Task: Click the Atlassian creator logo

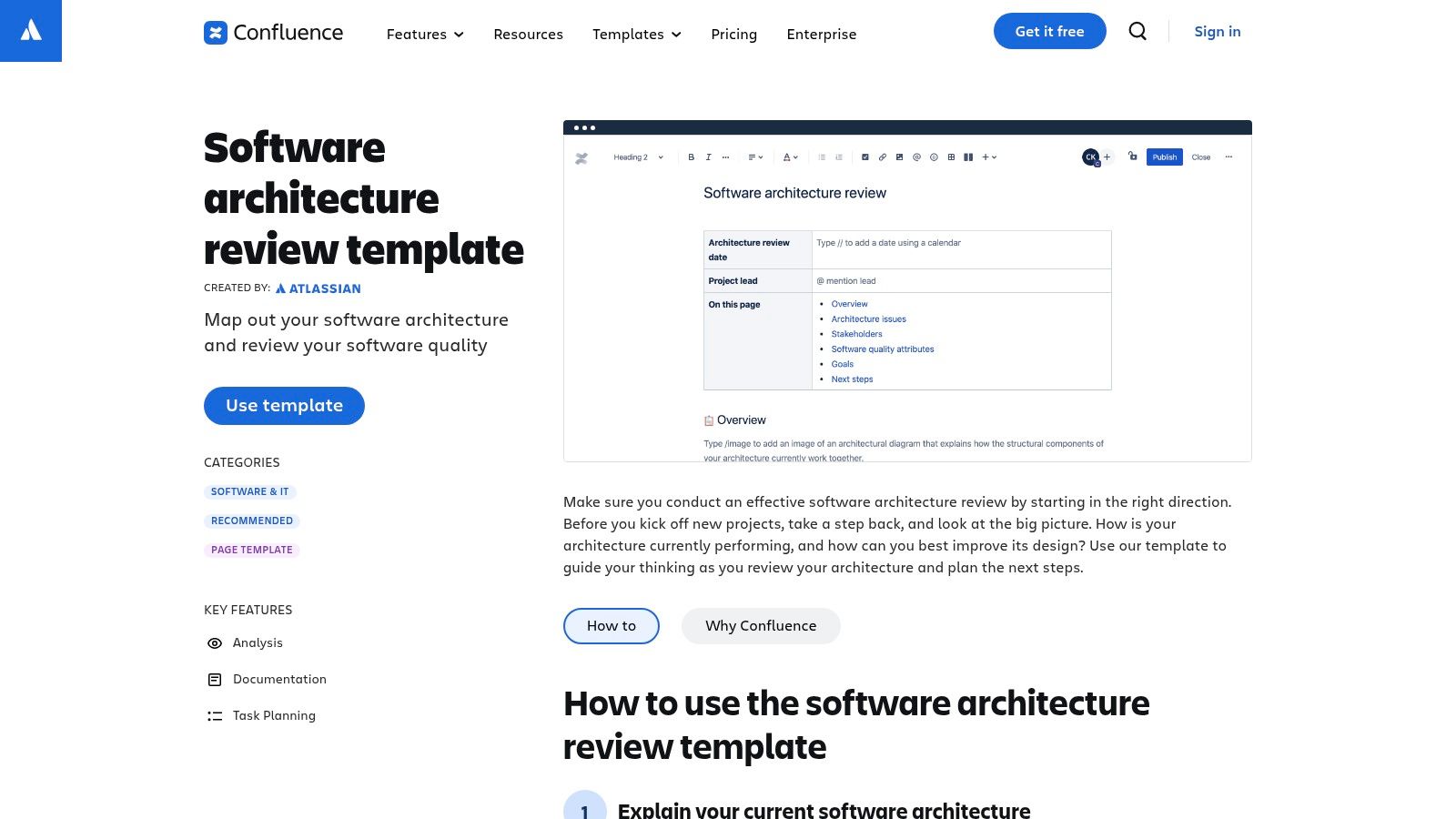Action: tap(318, 288)
